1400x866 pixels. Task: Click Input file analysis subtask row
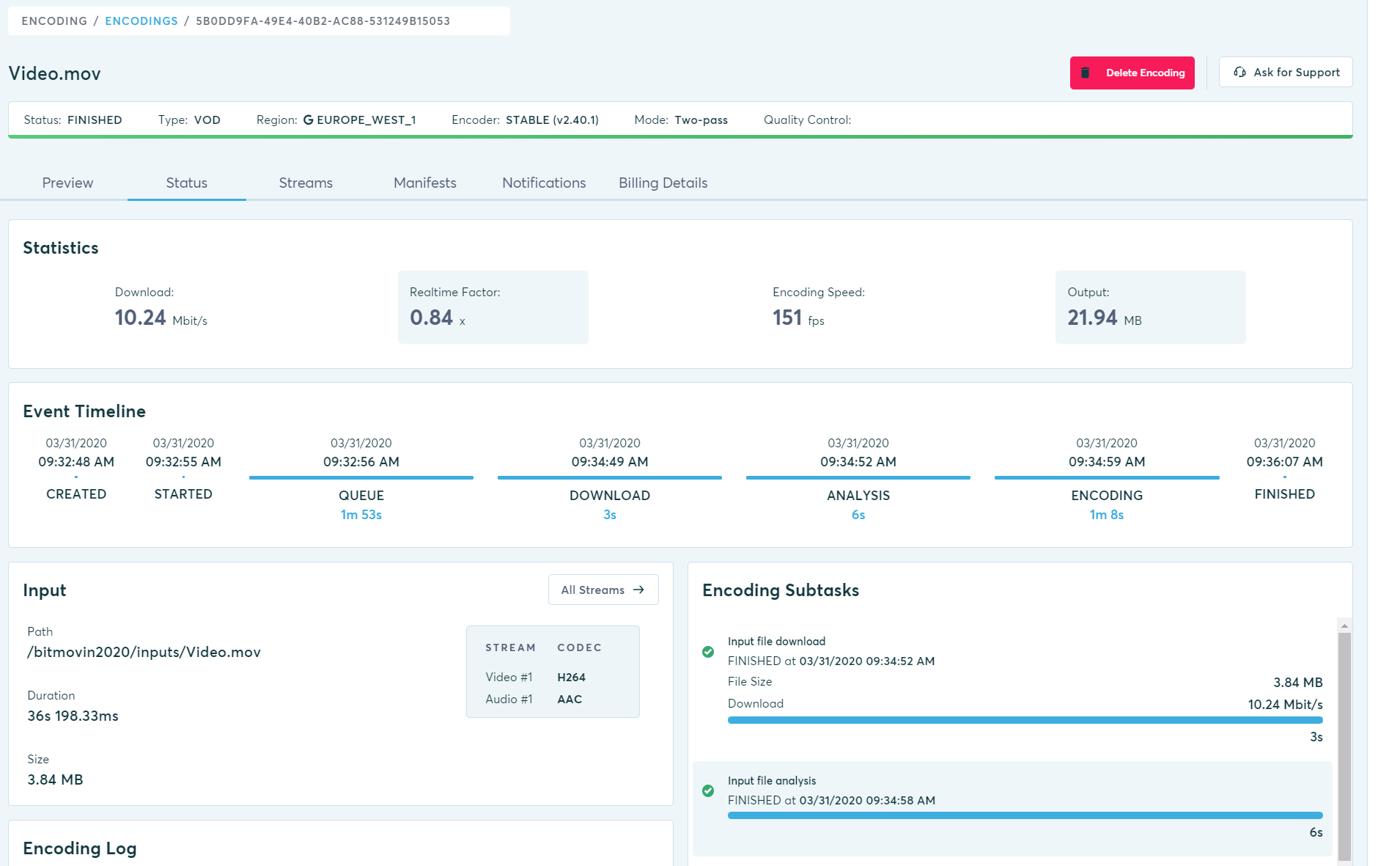coord(1012,808)
